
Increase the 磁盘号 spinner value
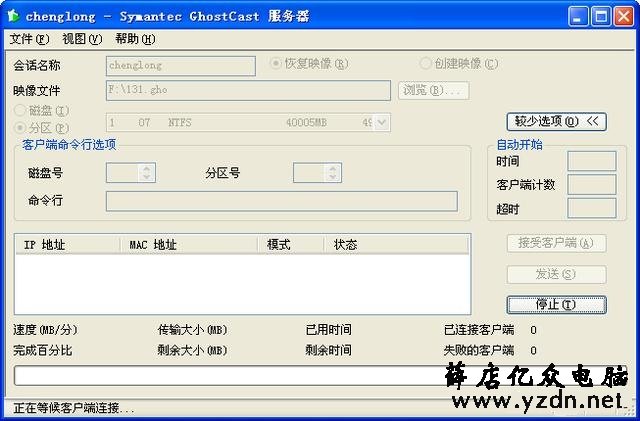click(x=147, y=168)
